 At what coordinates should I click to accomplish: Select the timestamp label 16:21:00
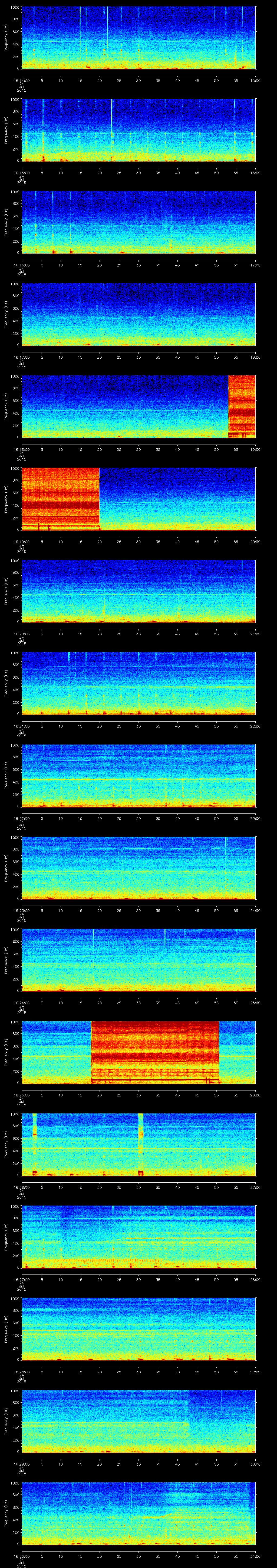click(x=21, y=726)
